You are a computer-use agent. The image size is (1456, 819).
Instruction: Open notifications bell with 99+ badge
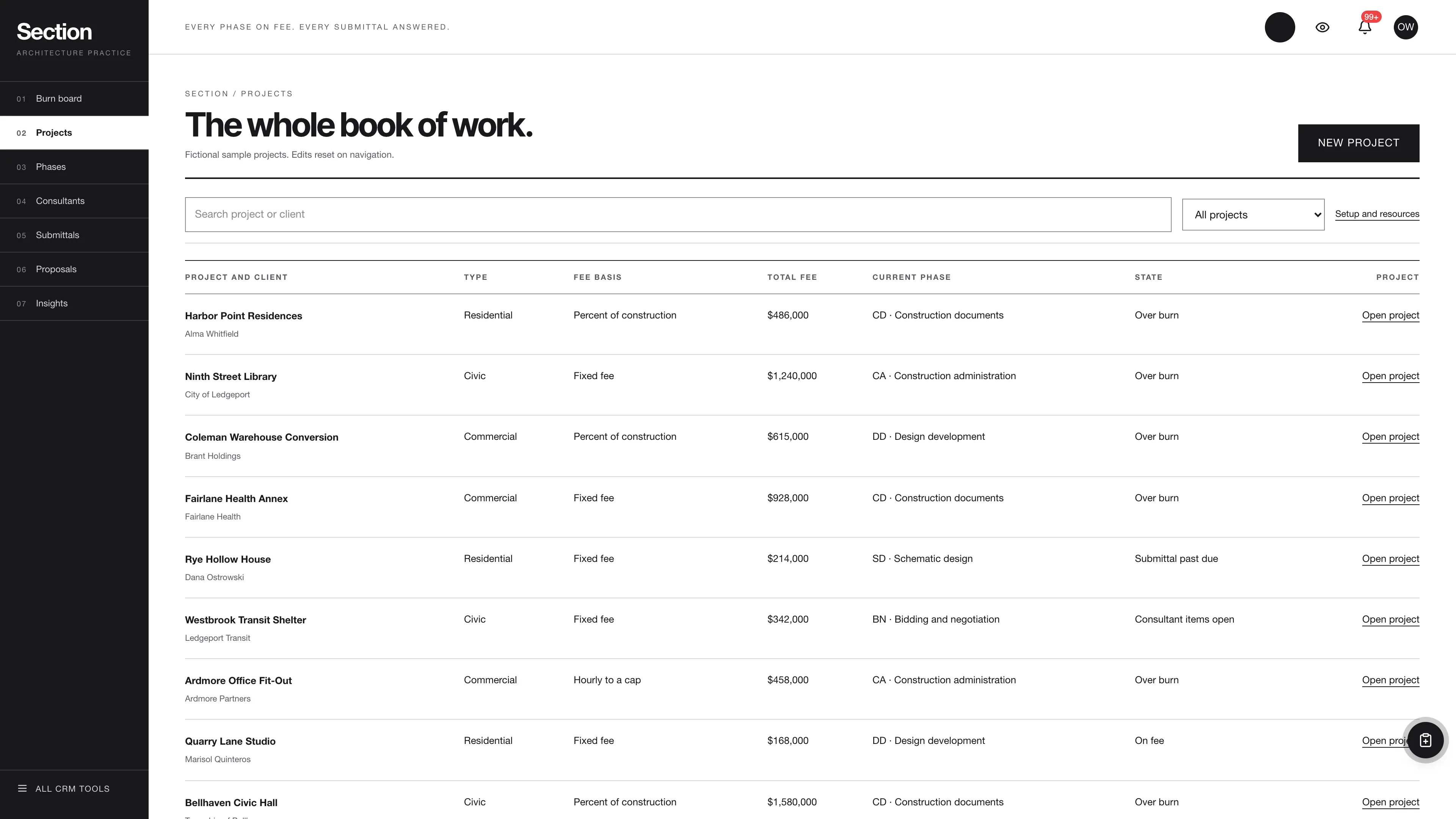[1365, 27]
